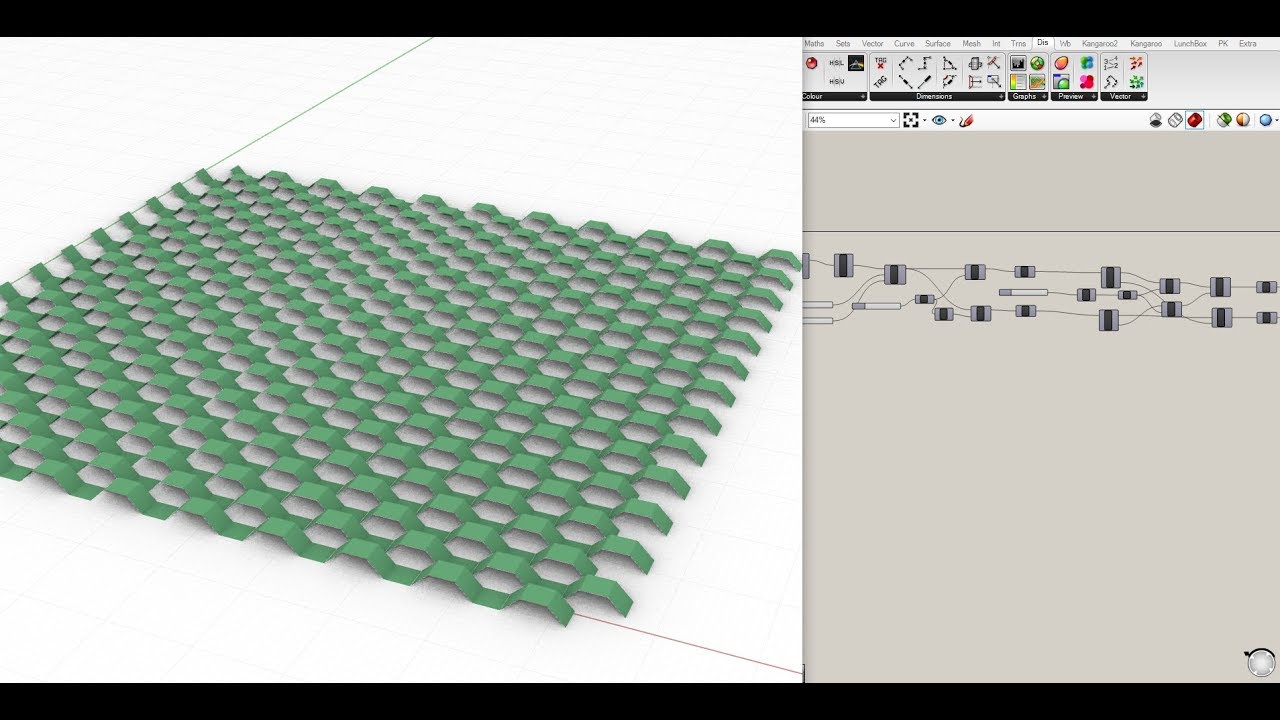Click the Zoom Extents canvas icon
This screenshot has height=720, width=1280.
point(911,120)
